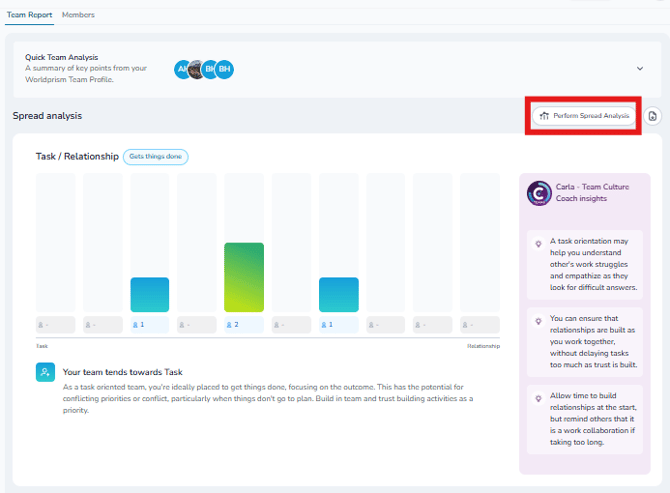Viewport: 670px width, 493px height.
Task: Select the tall green bar in chart
Action: (x=244, y=277)
